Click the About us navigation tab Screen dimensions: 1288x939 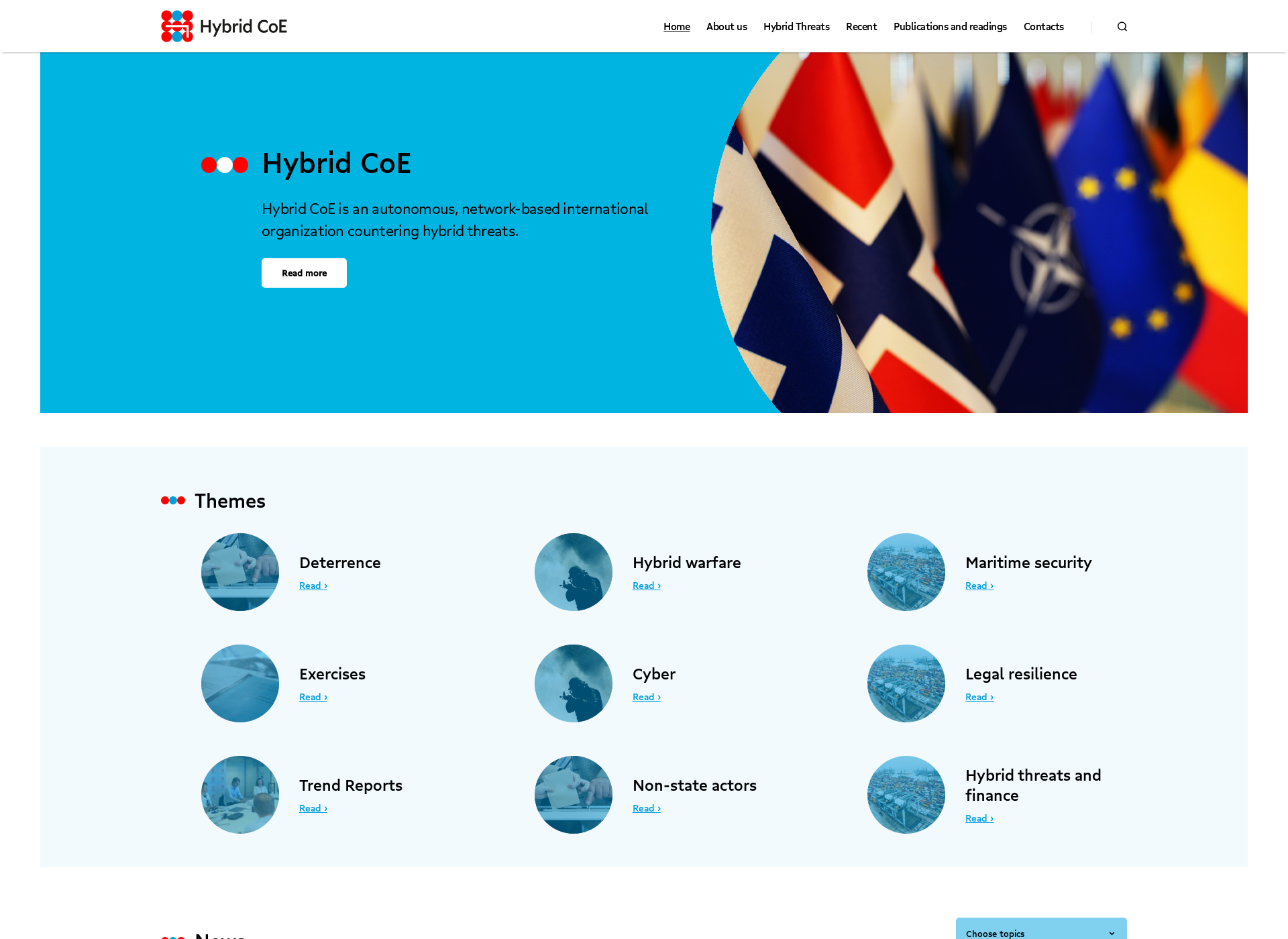pos(726,26)
